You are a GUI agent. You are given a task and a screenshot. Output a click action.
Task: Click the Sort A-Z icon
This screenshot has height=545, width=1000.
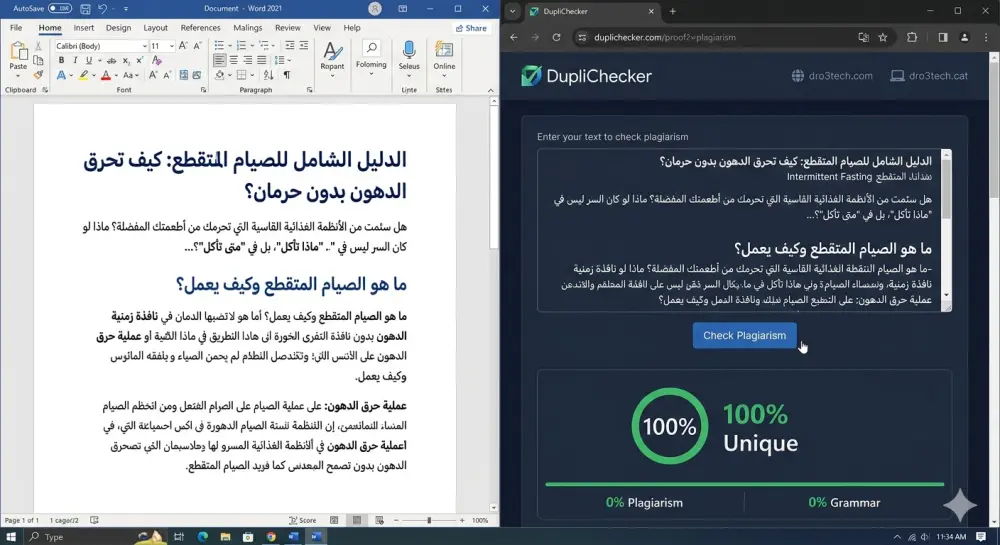click(x=268, y=75)
